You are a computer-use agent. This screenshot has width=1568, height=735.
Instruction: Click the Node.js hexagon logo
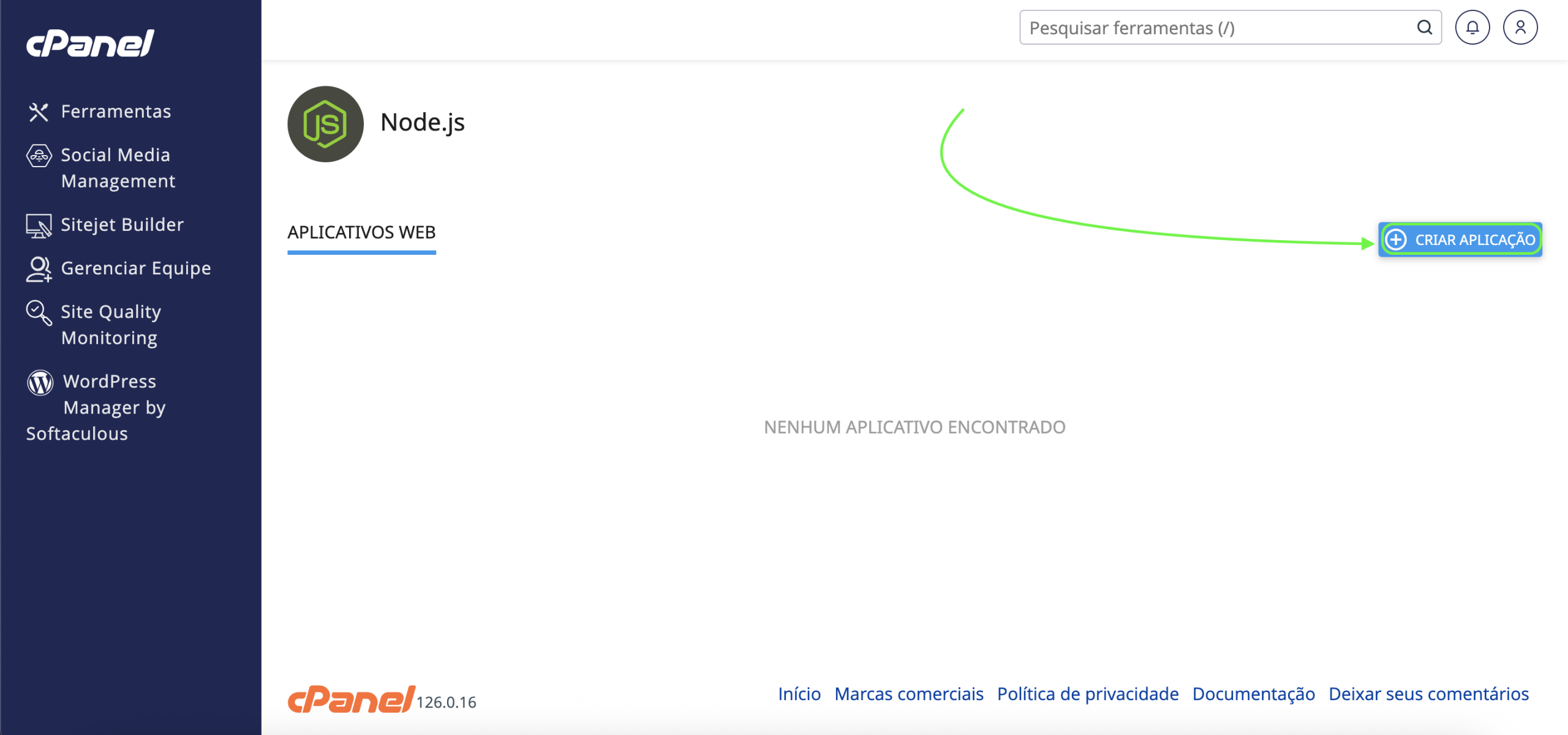[325, 124]
